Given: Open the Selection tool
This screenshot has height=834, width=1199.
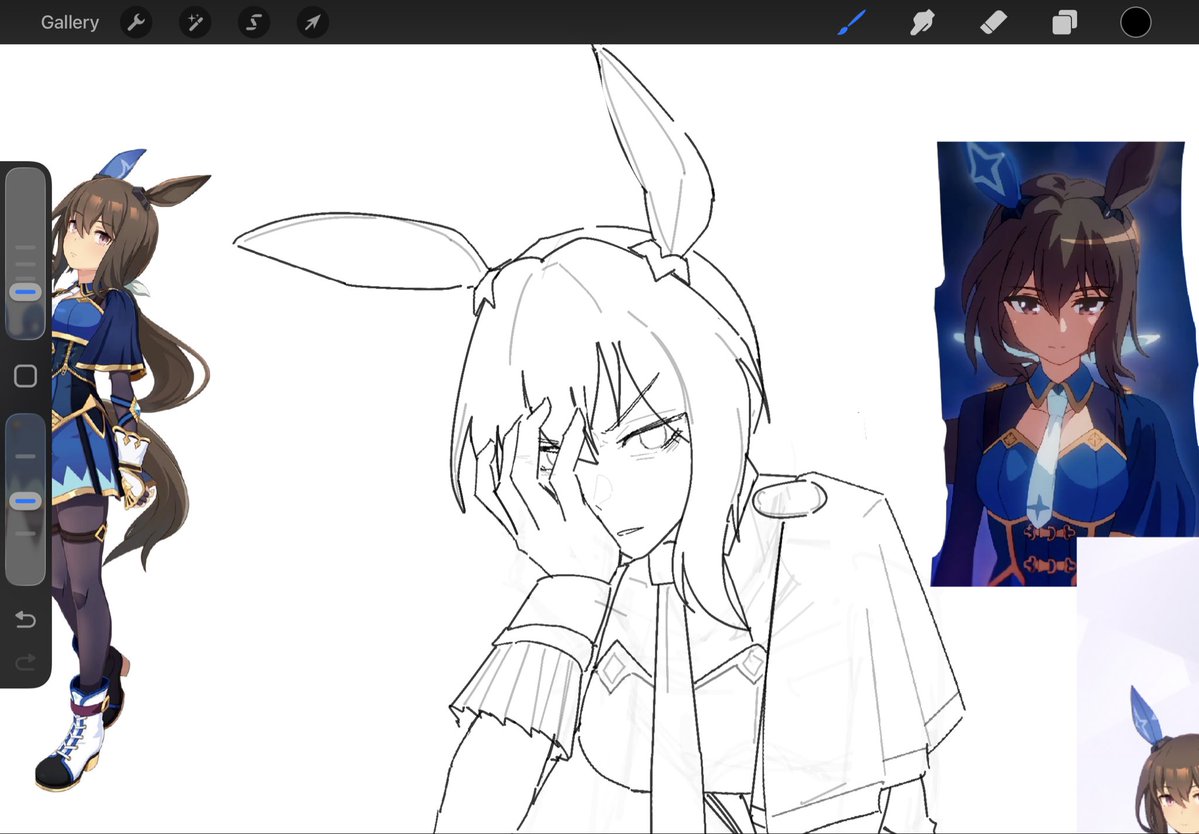Looking at the screenshot, I should (254, 22).
